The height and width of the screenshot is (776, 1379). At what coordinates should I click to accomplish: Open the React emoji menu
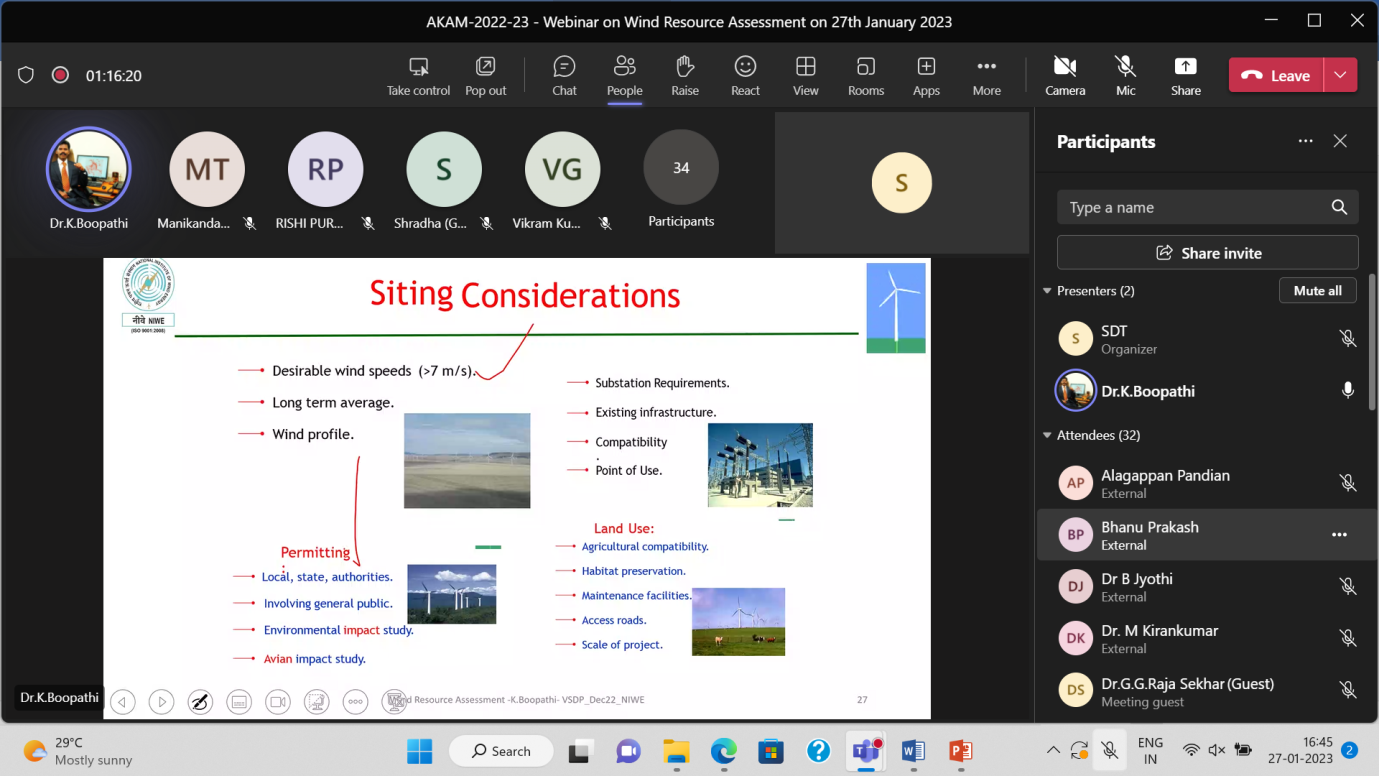pos(745,75)
